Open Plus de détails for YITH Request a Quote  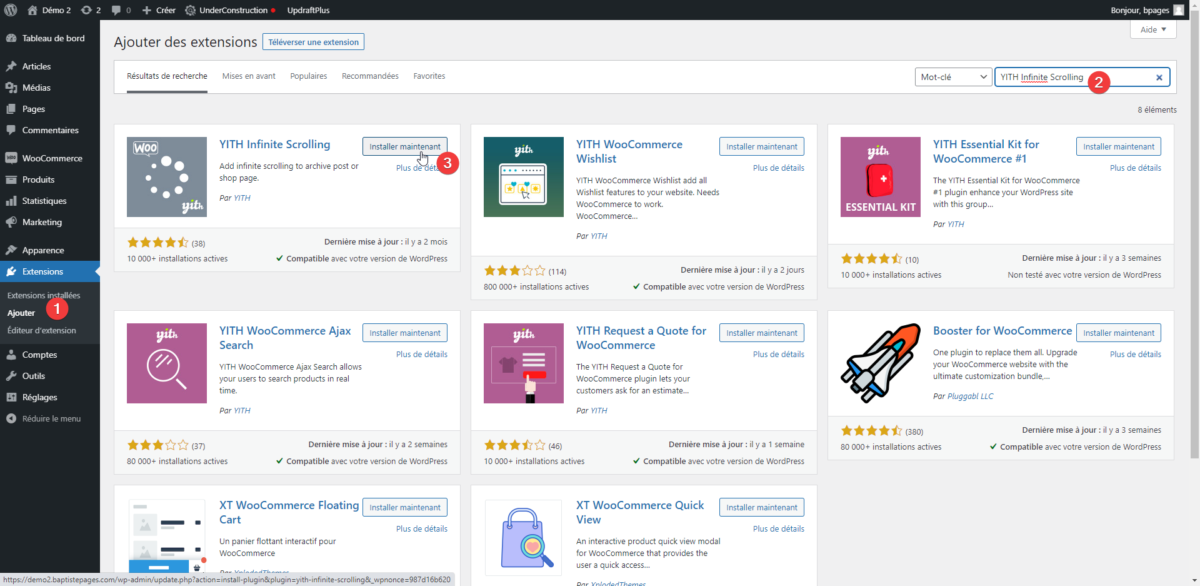point(778,354)
